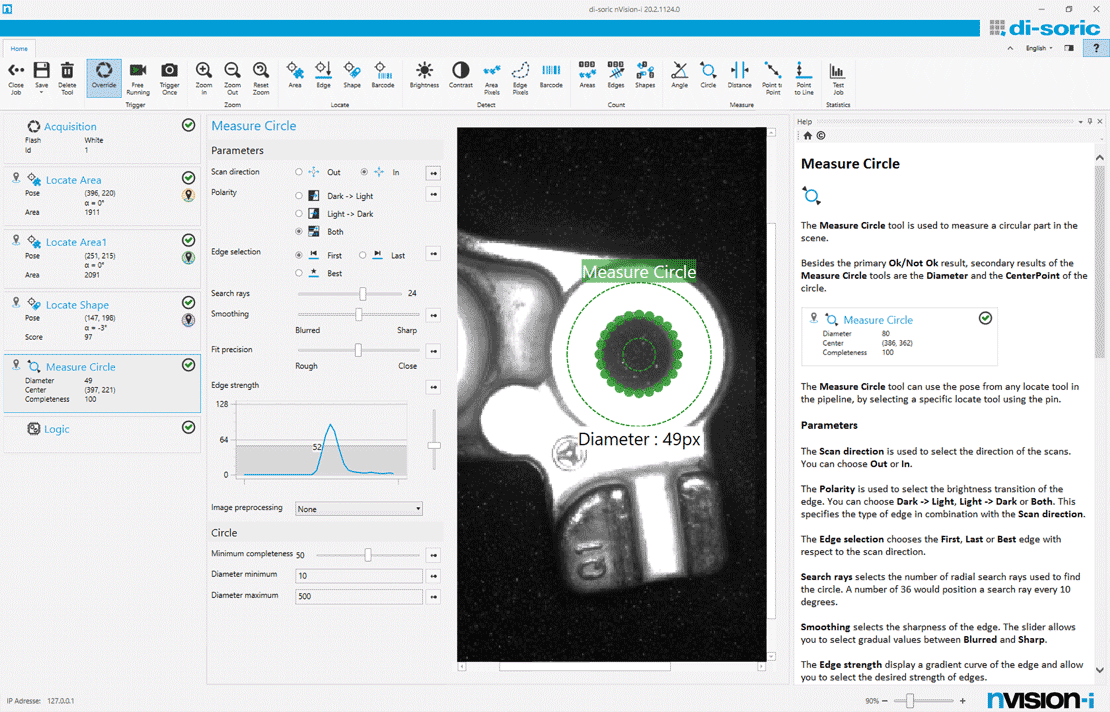Switch to the Home ribbon tab
Screen dimensions: 1110x712
coord(19,48)
